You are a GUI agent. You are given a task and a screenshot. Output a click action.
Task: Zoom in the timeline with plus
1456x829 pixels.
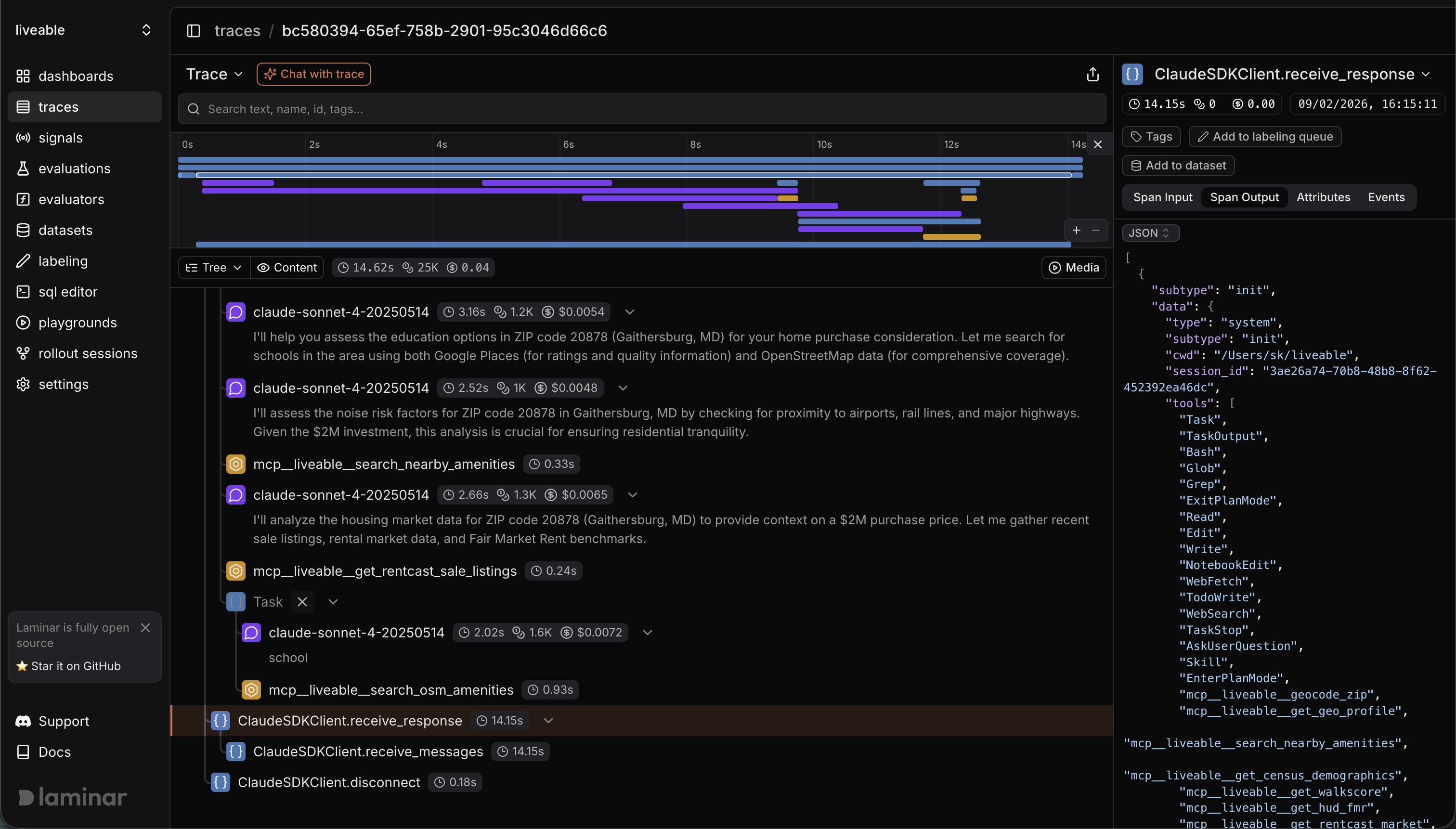point(1076,230)
